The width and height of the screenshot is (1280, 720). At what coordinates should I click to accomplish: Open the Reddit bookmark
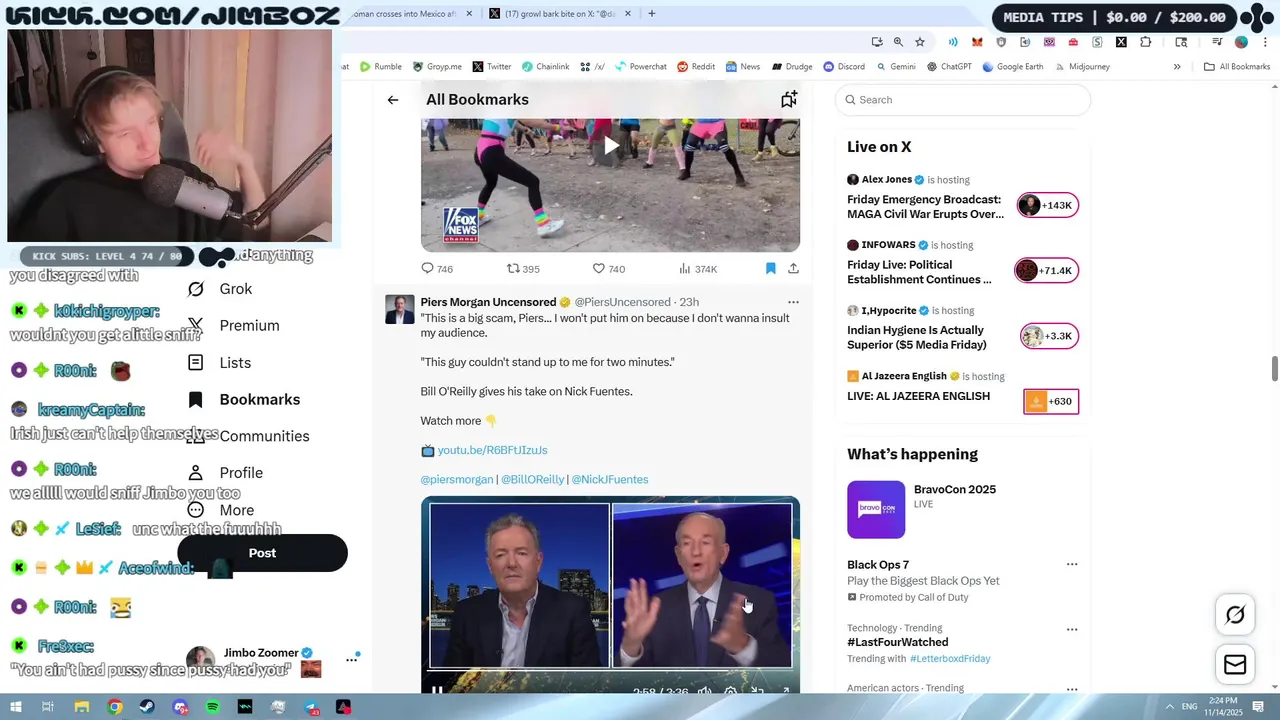tap(696, 67)
